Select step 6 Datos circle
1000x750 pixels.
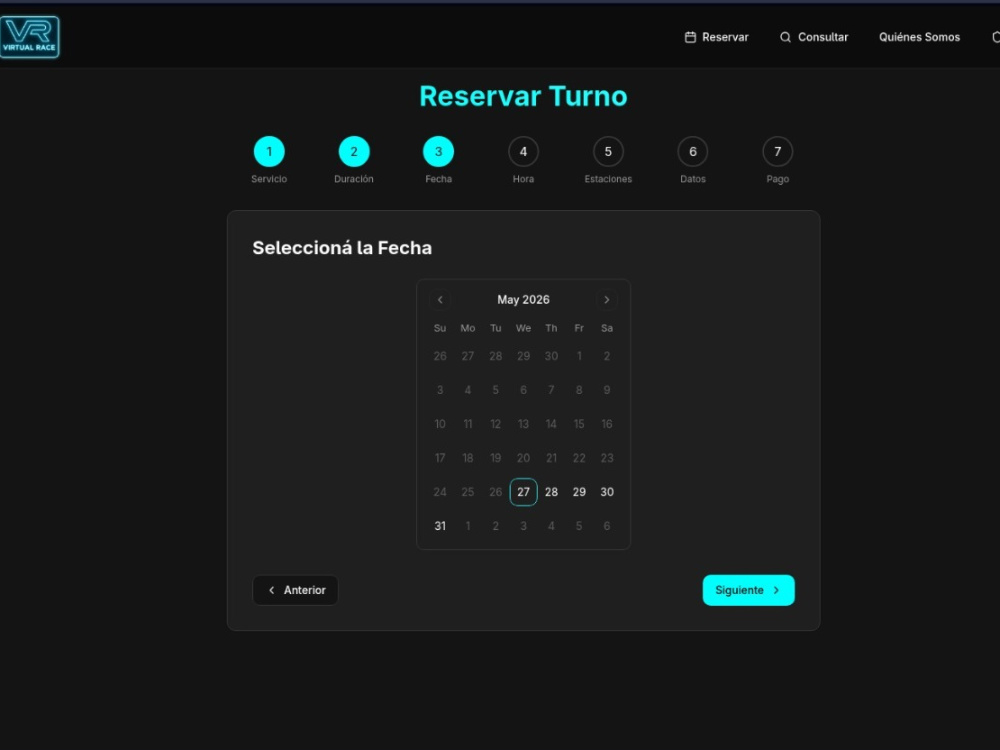[693, 152]
